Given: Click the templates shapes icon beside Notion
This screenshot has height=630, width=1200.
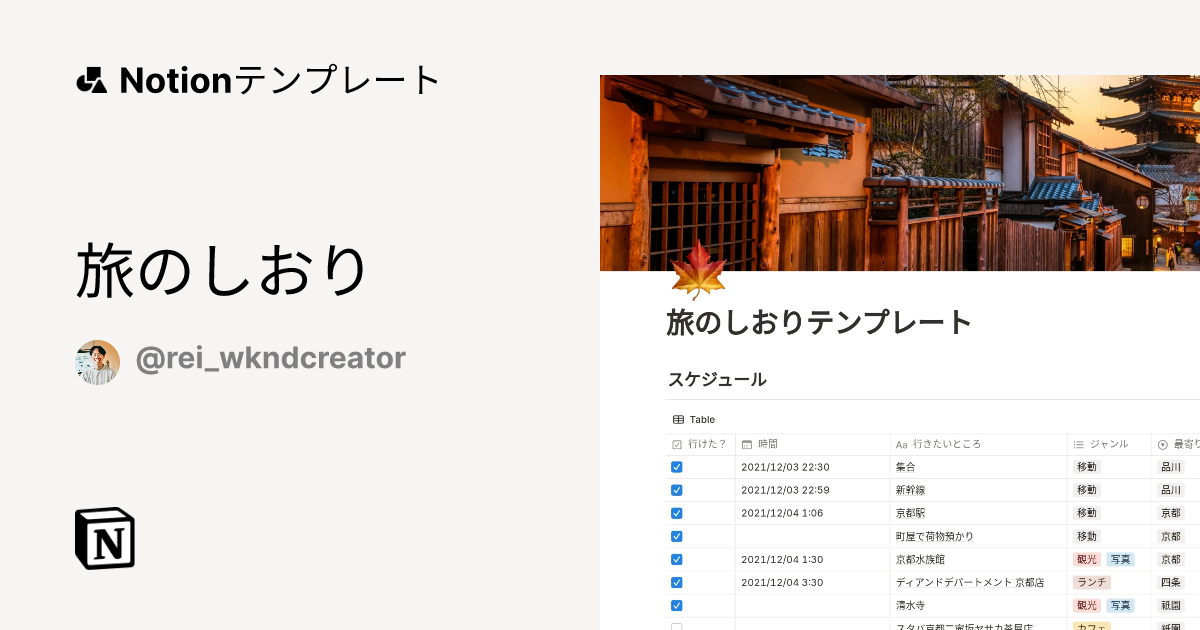Looking at the screenshot, I should coord(92,80).
